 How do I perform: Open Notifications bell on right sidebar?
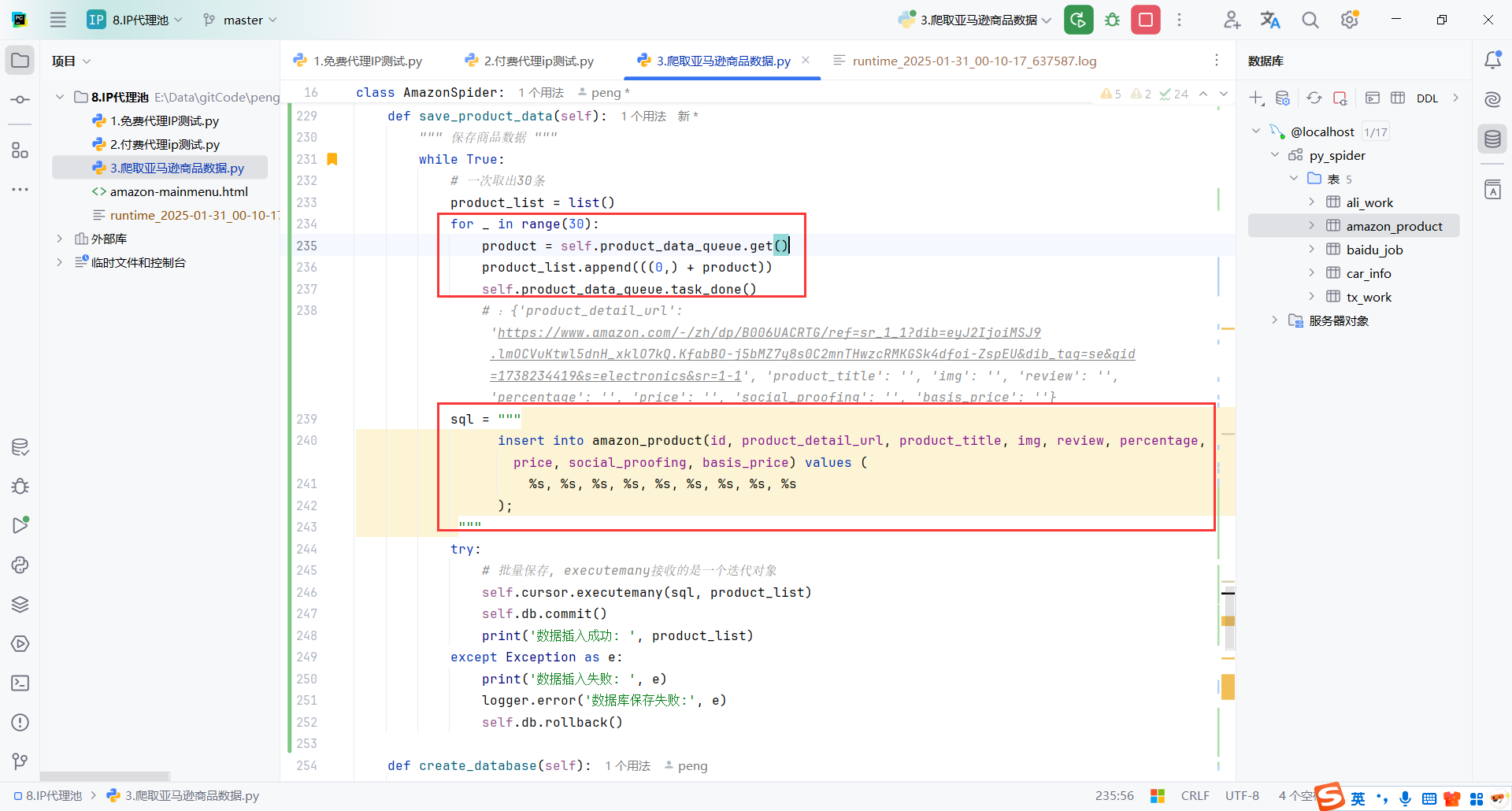[x=1492, y=61]
